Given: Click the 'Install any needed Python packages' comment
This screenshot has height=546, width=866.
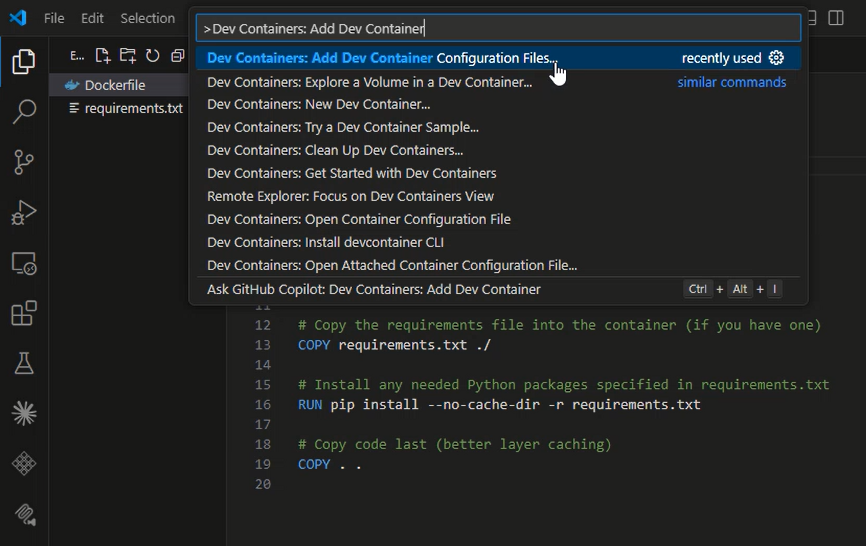Looking at the screenshot, I should 563,385.
